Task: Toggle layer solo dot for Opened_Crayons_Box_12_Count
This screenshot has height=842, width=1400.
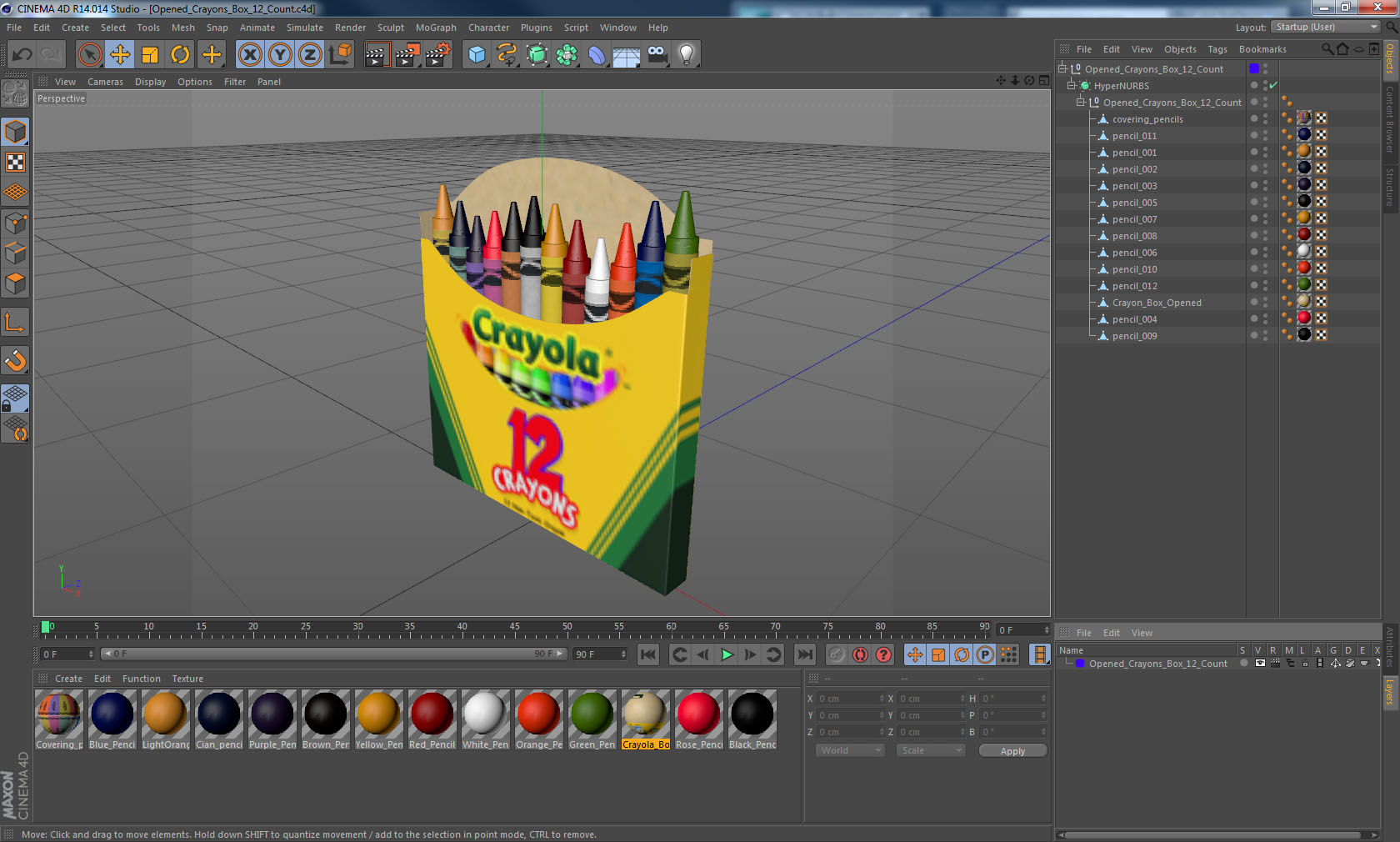Action: pyautogui.click(x=1244, y=664)
